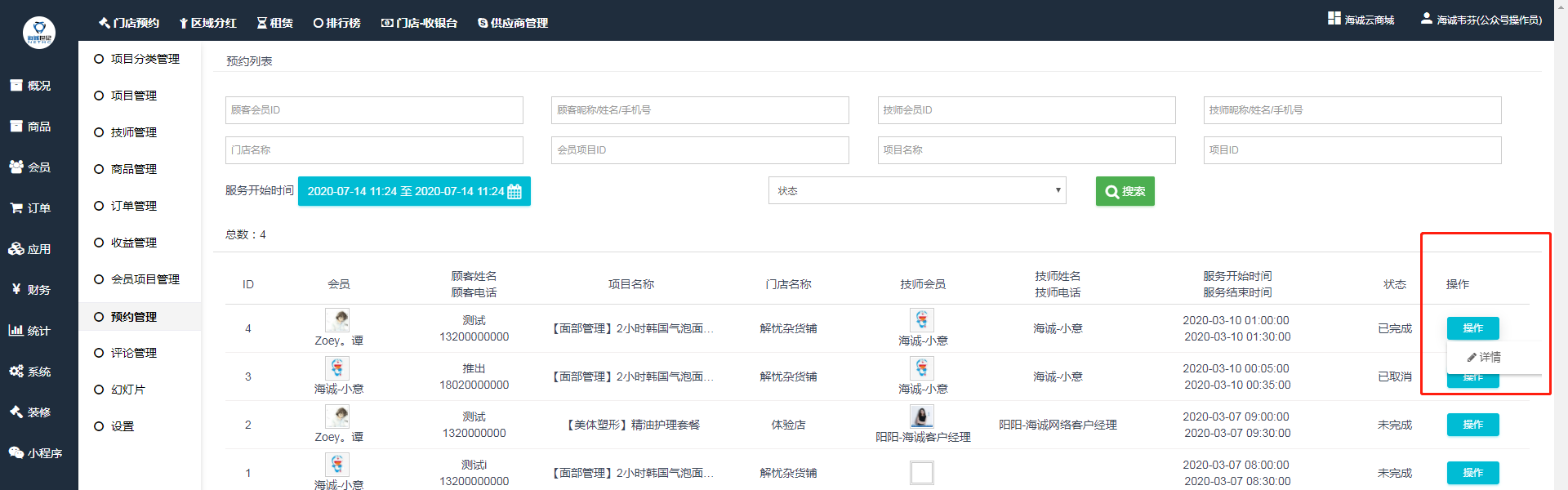Click the 预约列表 page heading
Image resolution: width=1568 pixels, height=490 pixels.
[249, 61]
